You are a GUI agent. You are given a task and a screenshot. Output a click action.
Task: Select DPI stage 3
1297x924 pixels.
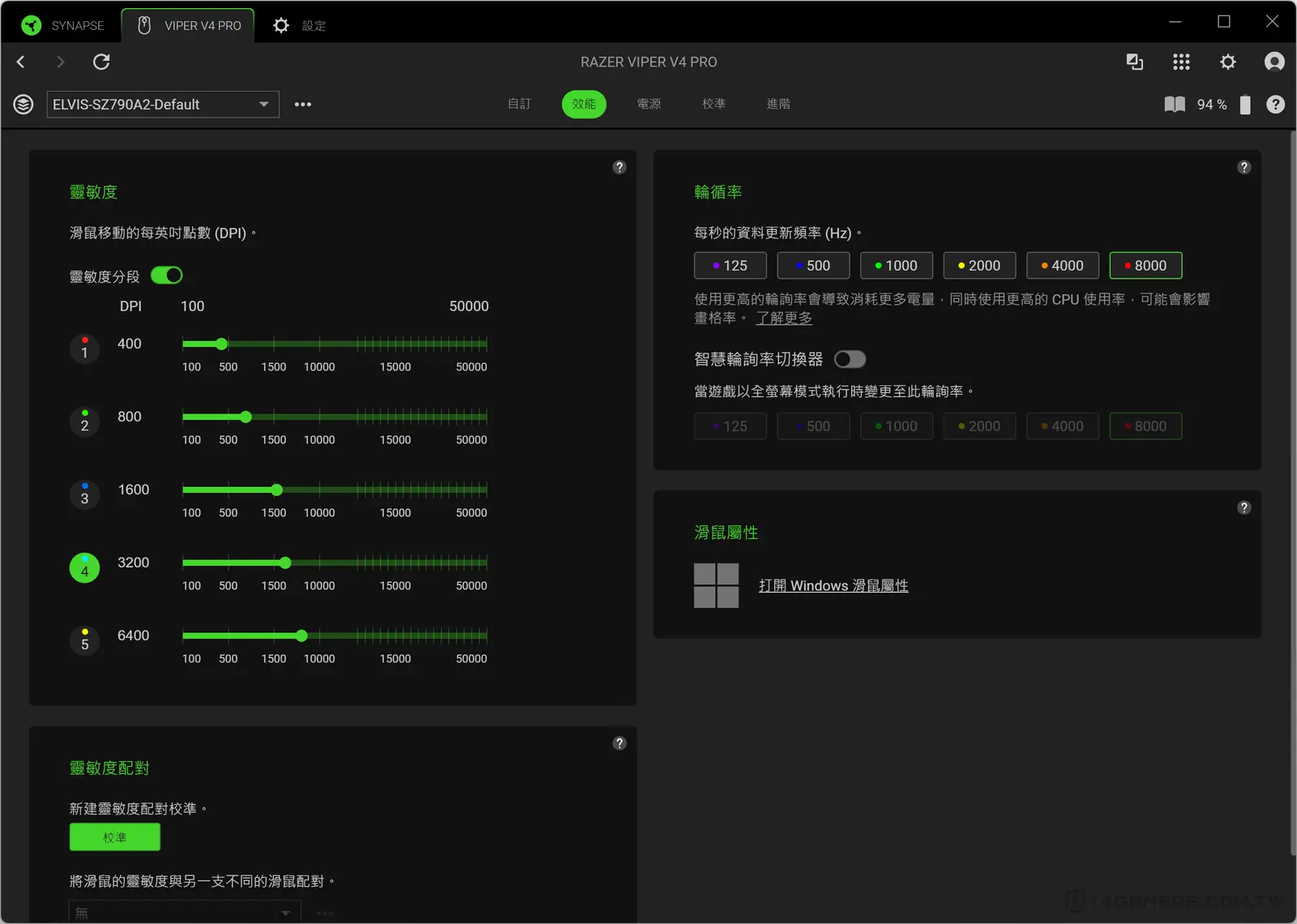coord(84,495)
